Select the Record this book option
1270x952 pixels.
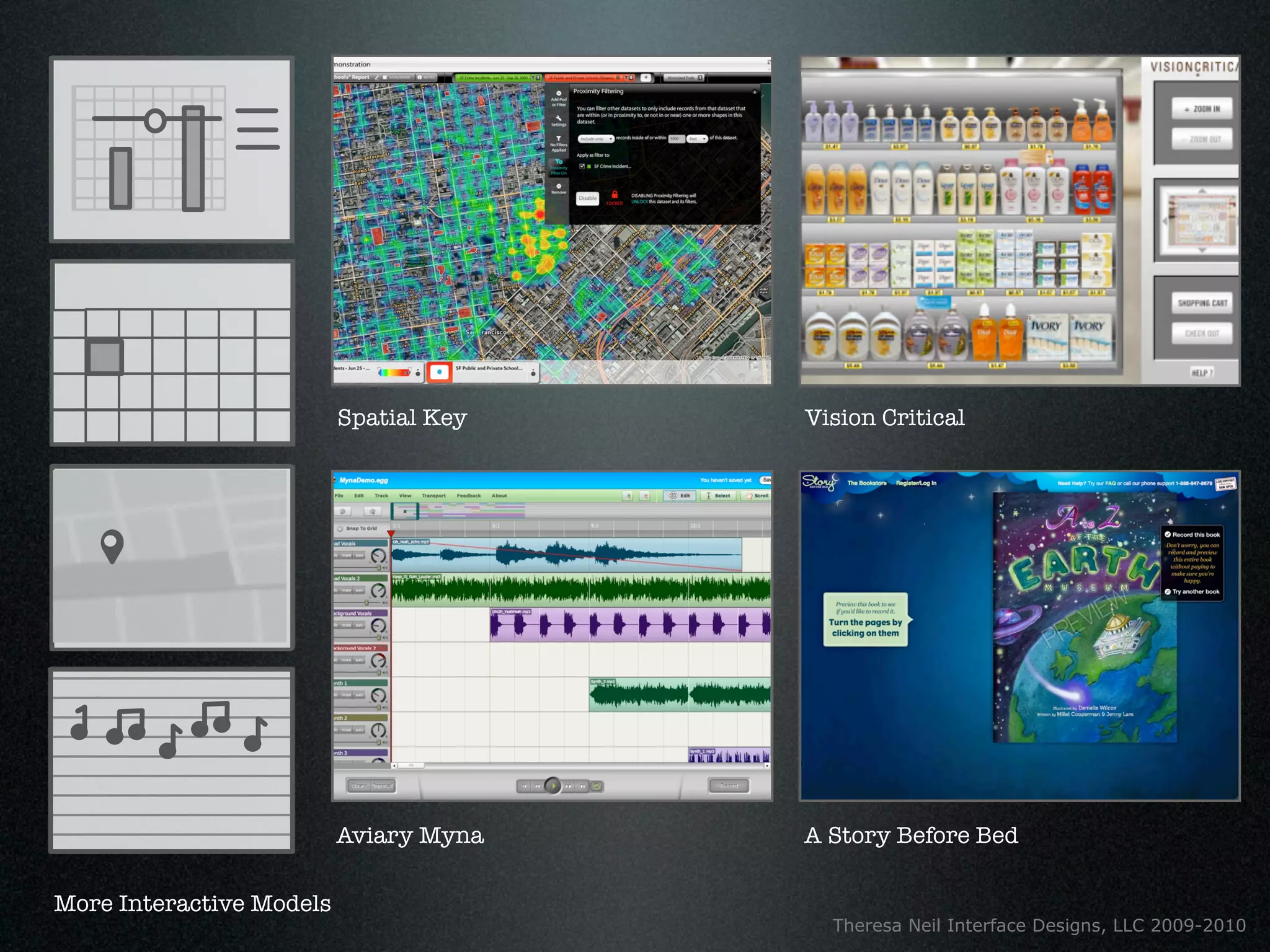tap(1191, 534)
